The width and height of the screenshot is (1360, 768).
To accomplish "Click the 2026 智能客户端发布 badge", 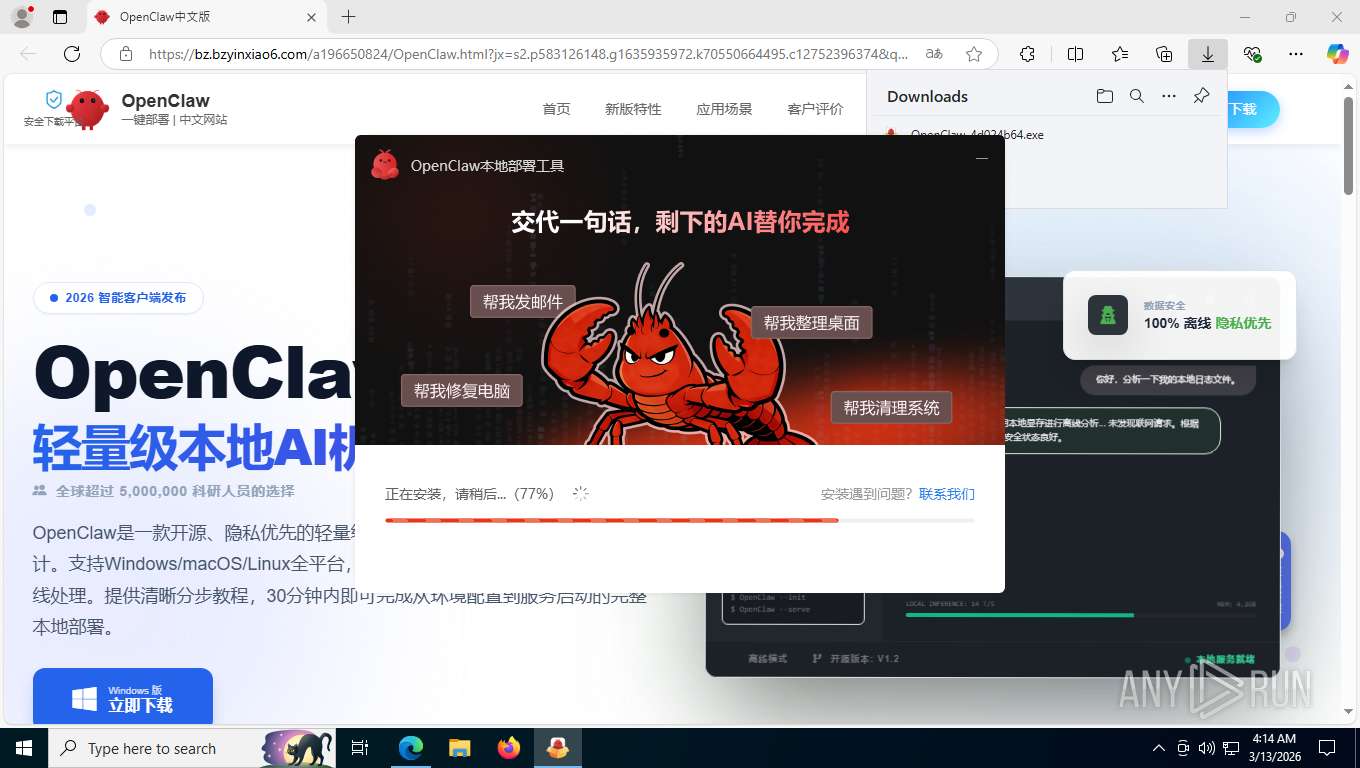I will click(118, 298).
